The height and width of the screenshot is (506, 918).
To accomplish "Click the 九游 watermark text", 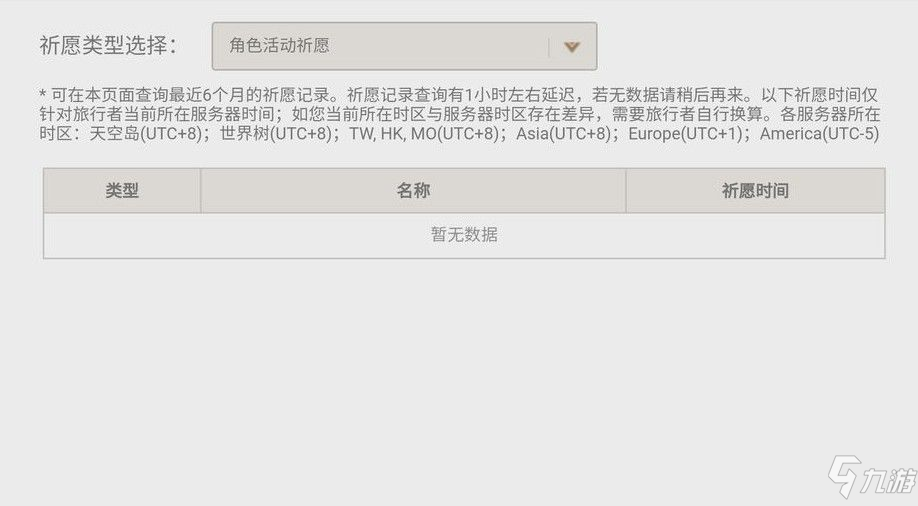I will 888,481.
